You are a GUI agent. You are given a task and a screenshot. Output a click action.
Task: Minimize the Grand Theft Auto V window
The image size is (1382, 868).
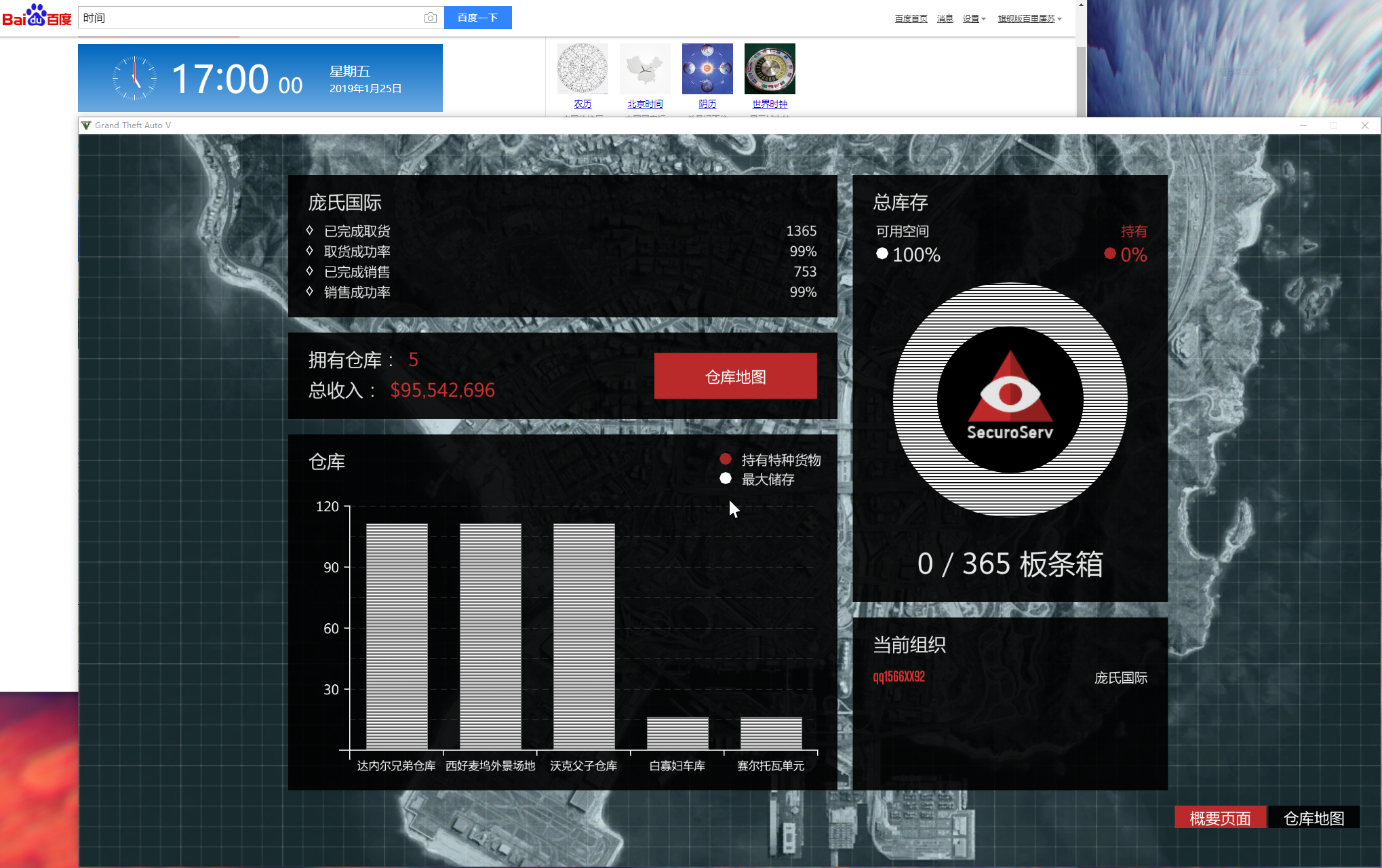1303,125
